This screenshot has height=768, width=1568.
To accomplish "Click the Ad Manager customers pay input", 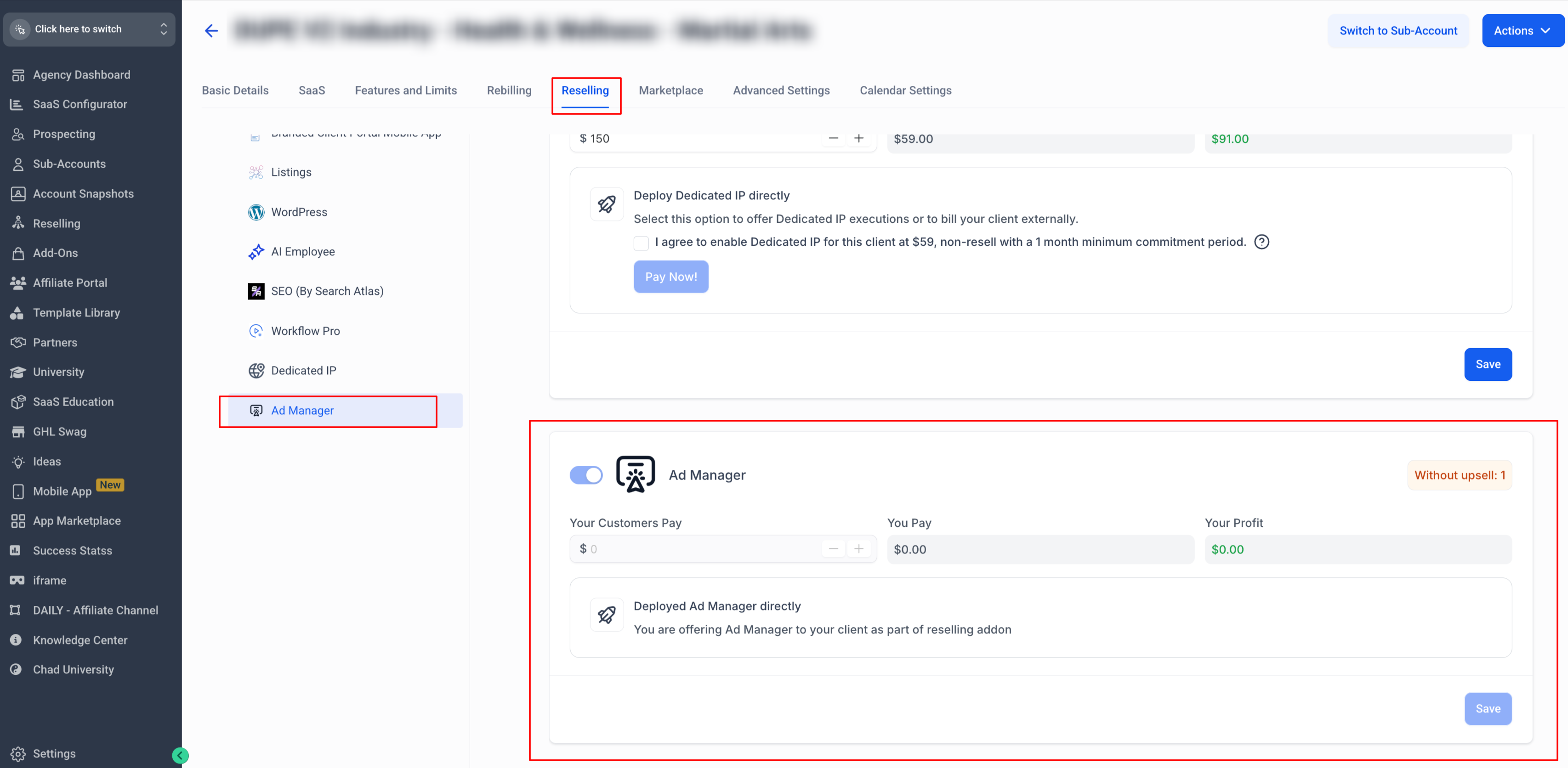I will click(x=700, y=549).
